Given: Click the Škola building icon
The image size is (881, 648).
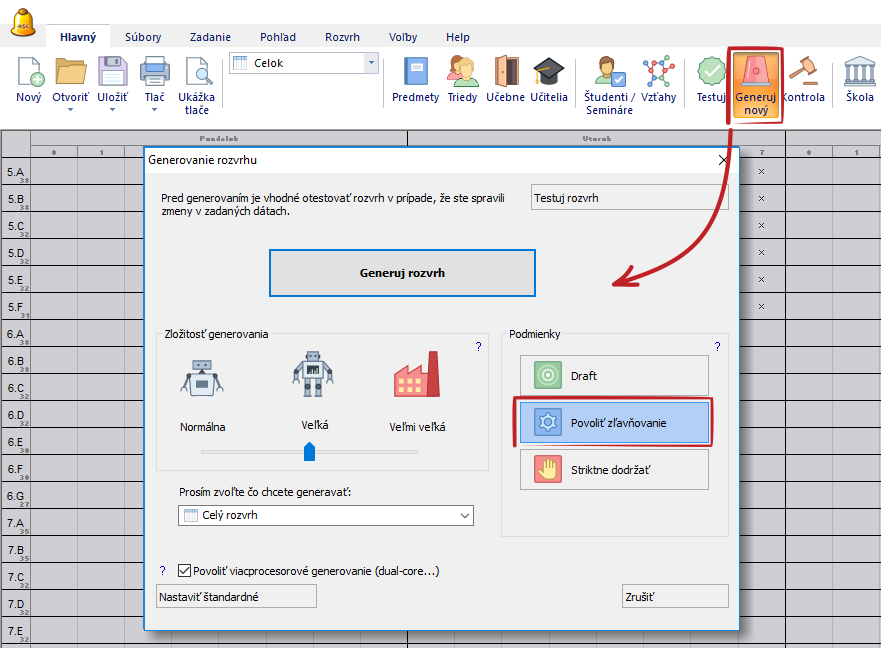Looking at the screenshot, I should [859, 72].
